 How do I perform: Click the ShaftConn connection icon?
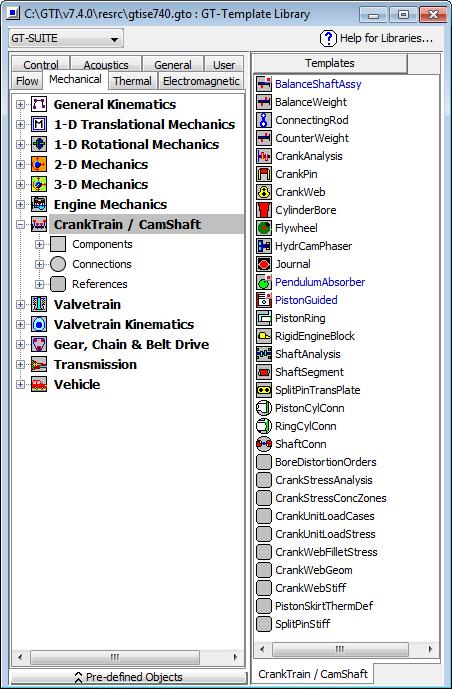(x=264, y=444)
